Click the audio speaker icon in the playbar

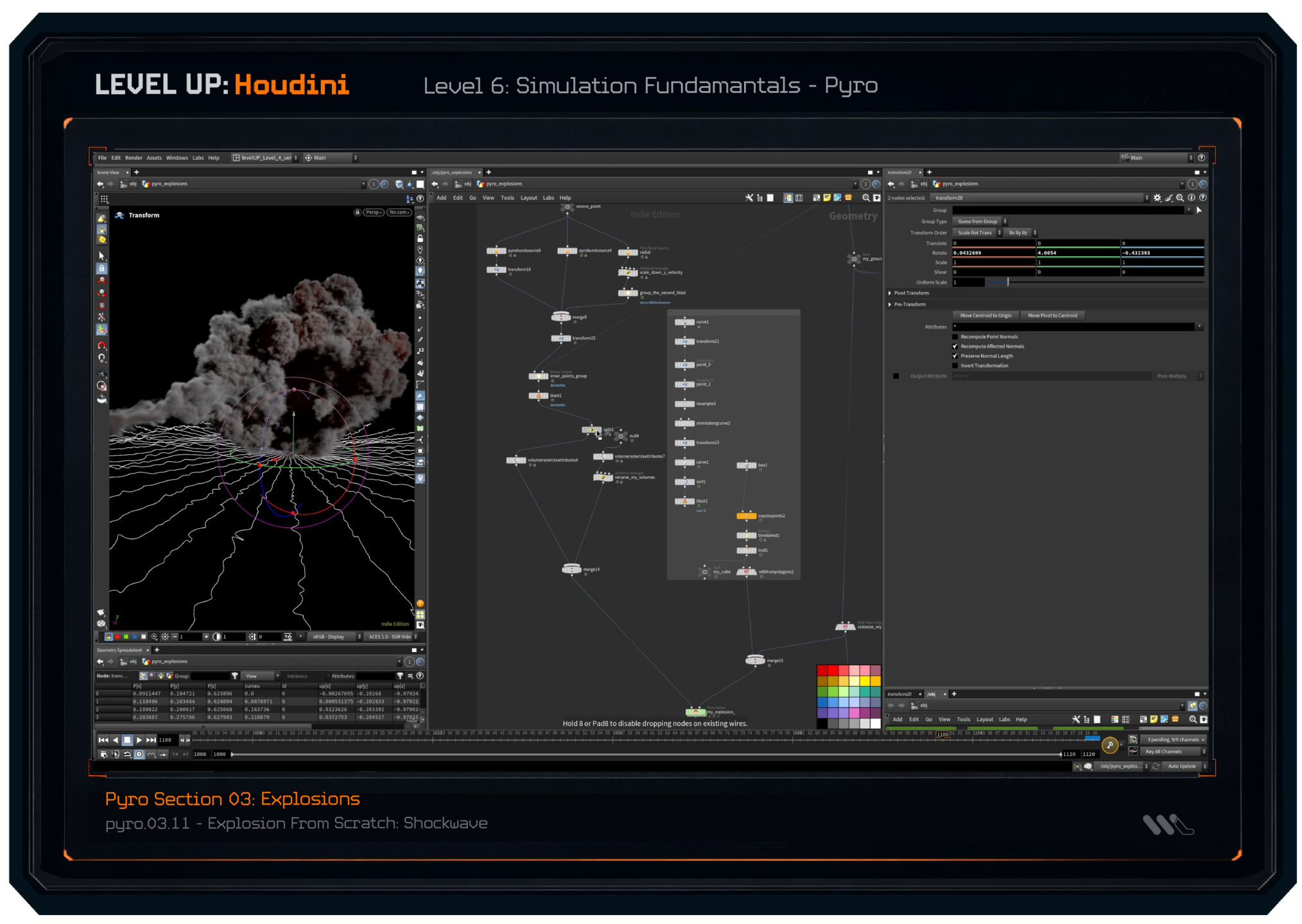116,755
